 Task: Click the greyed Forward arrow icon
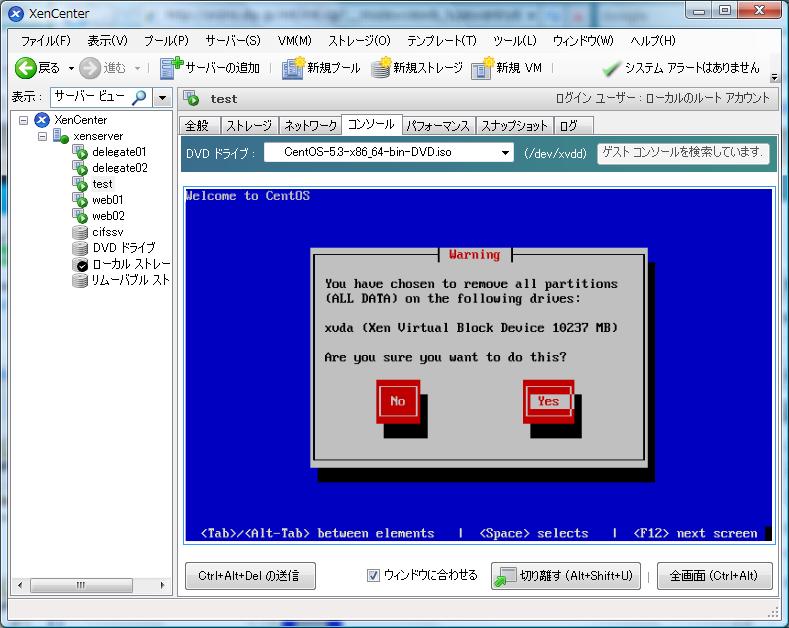click(90, 68)
